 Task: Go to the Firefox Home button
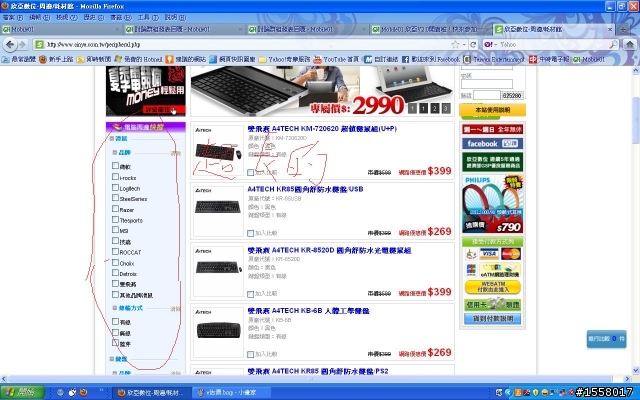pyautogui.click(x=629, y=44)
